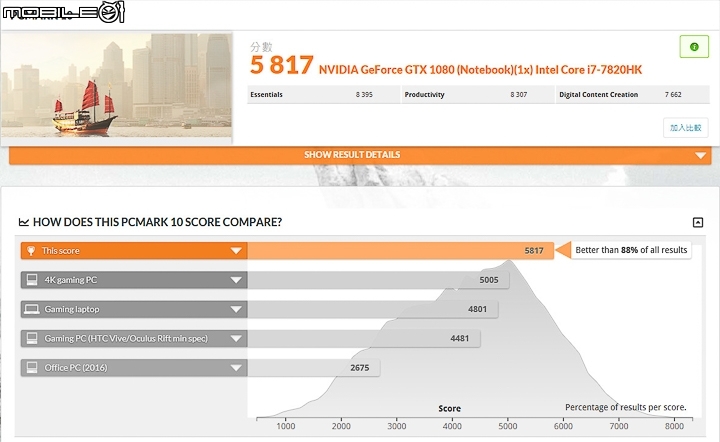The image size is (720, 442).
Task: Click the HOW DOES THIS PCMARK 10 SCORE COMPARE heading
Action: (158, 222)
